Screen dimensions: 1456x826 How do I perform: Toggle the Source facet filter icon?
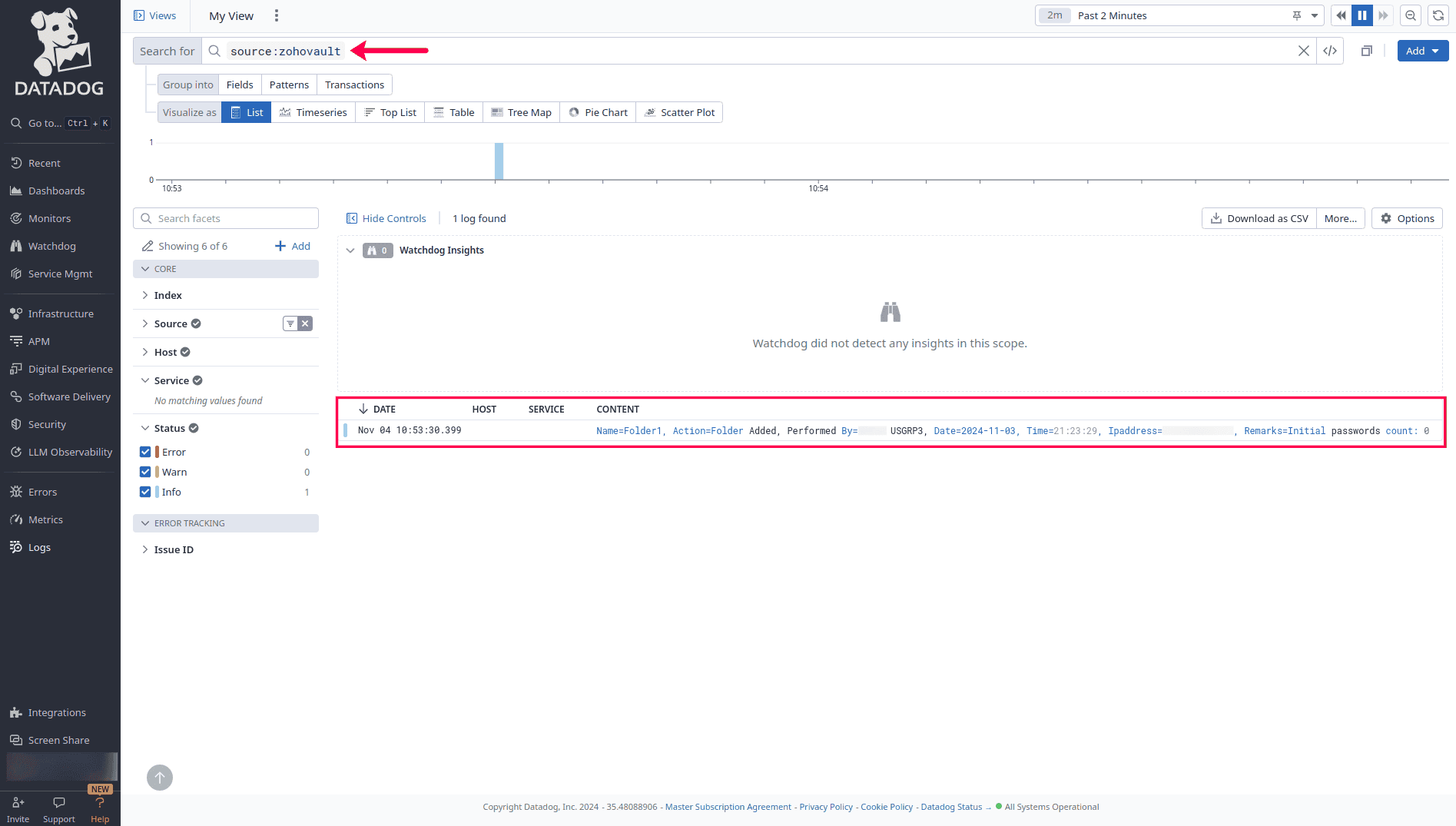pos(290,323)
